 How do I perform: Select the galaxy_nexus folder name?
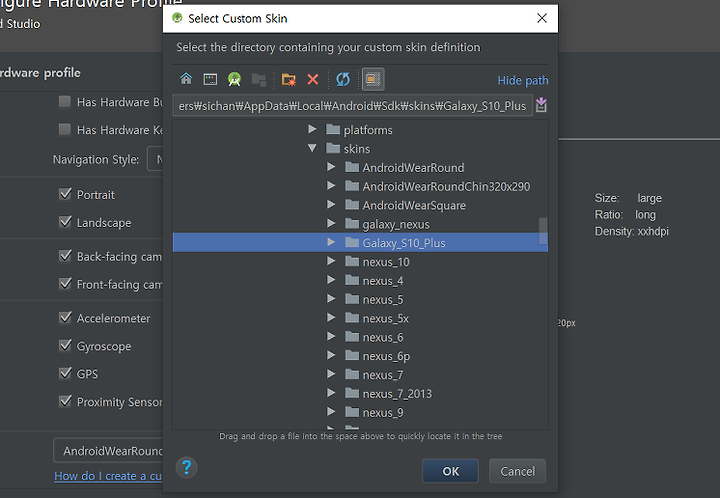(x=396, y=224)
